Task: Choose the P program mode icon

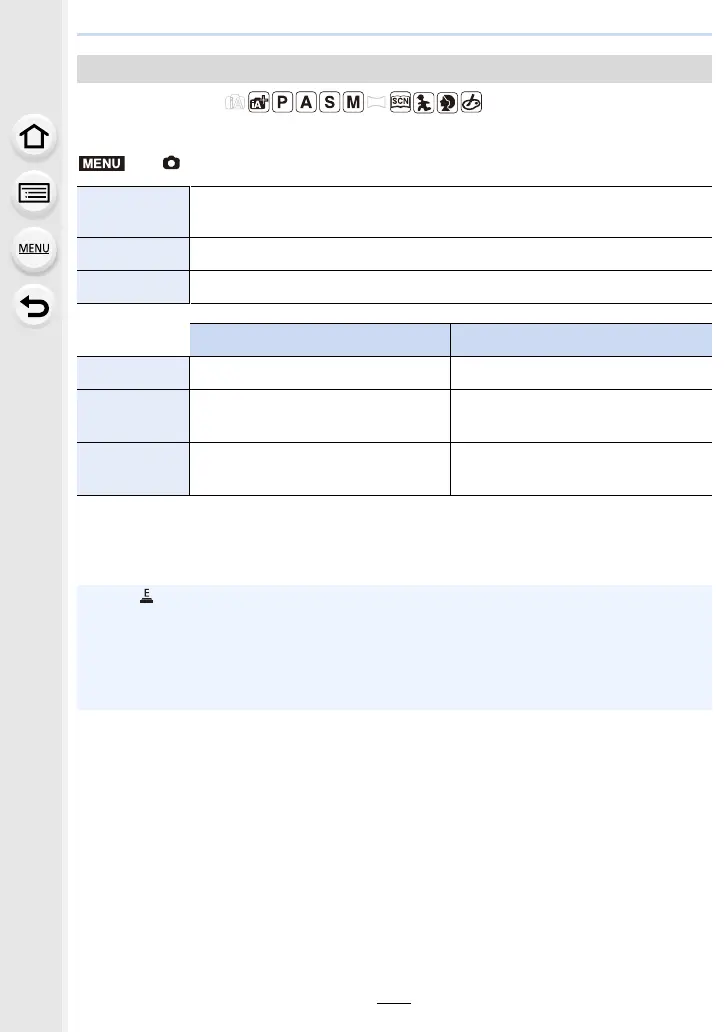Action: click(282, 102)
